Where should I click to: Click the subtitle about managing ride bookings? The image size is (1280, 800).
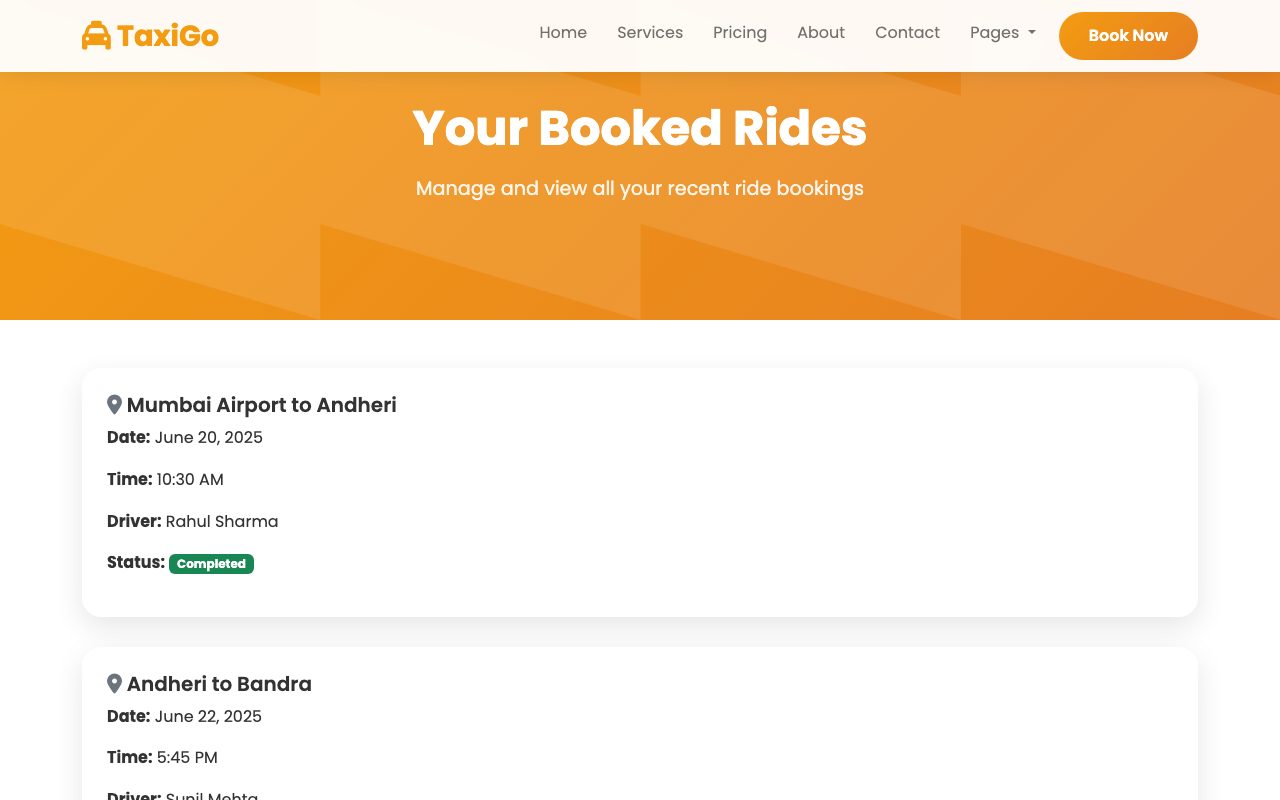tap(640, 188)
